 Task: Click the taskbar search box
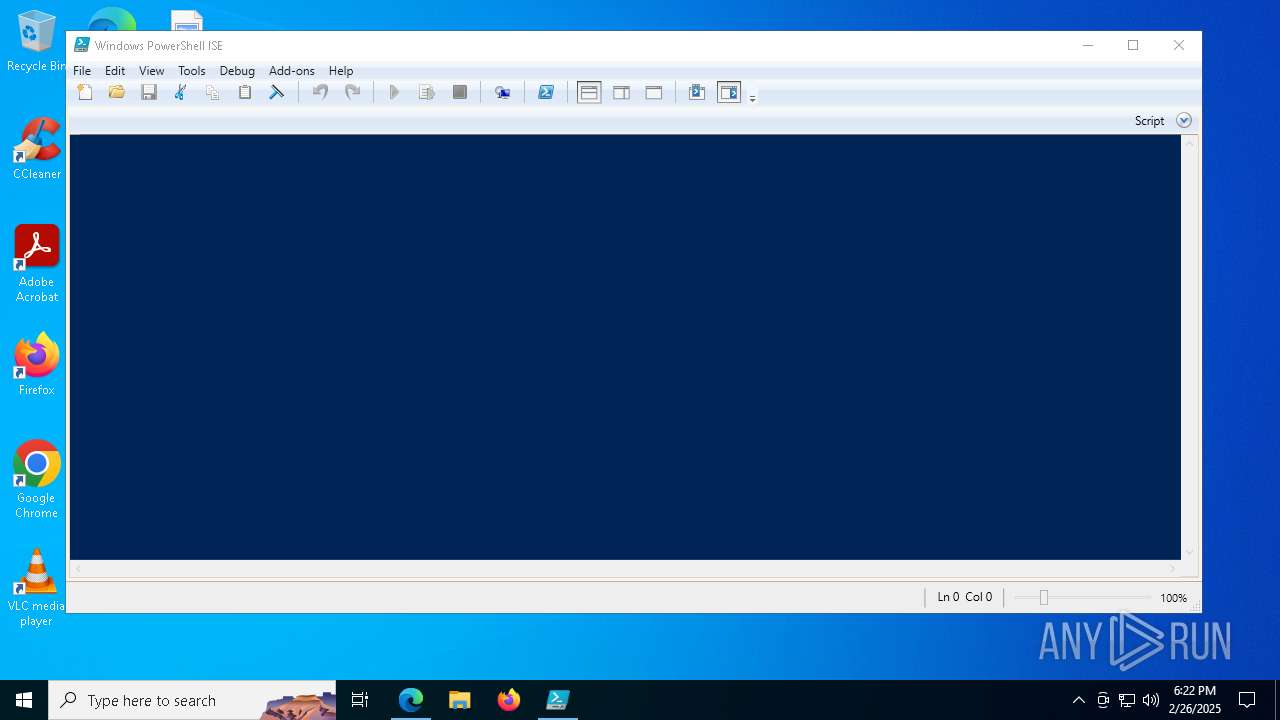click(x=192, y=700)
